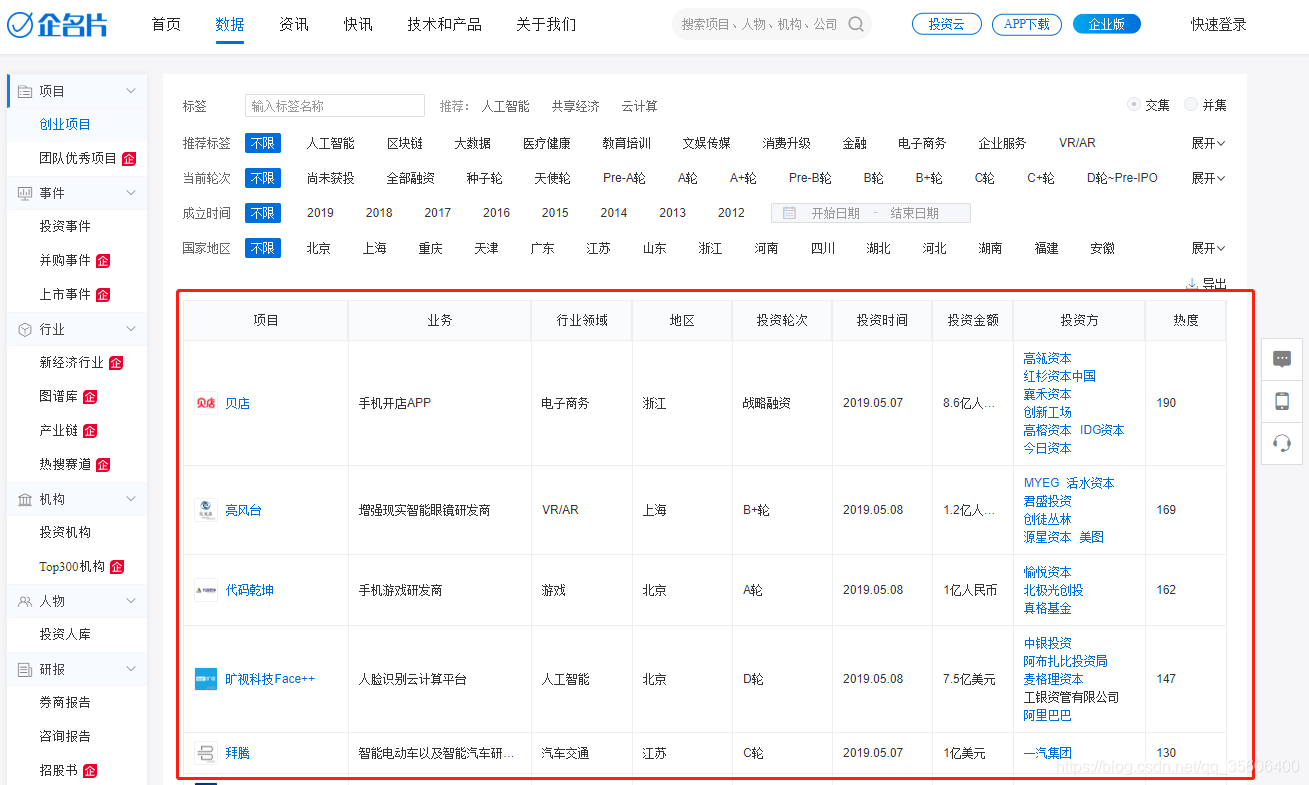Image resolution: width=1309 pixels, height=785 pixels.
Task: Click the mobile phone icon on right sidebar
Action: tap(1283, 402)
